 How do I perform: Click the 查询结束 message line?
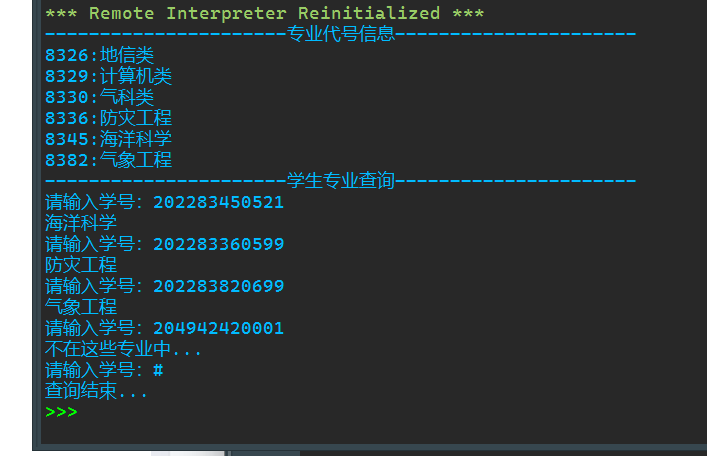tap(96, 391)
